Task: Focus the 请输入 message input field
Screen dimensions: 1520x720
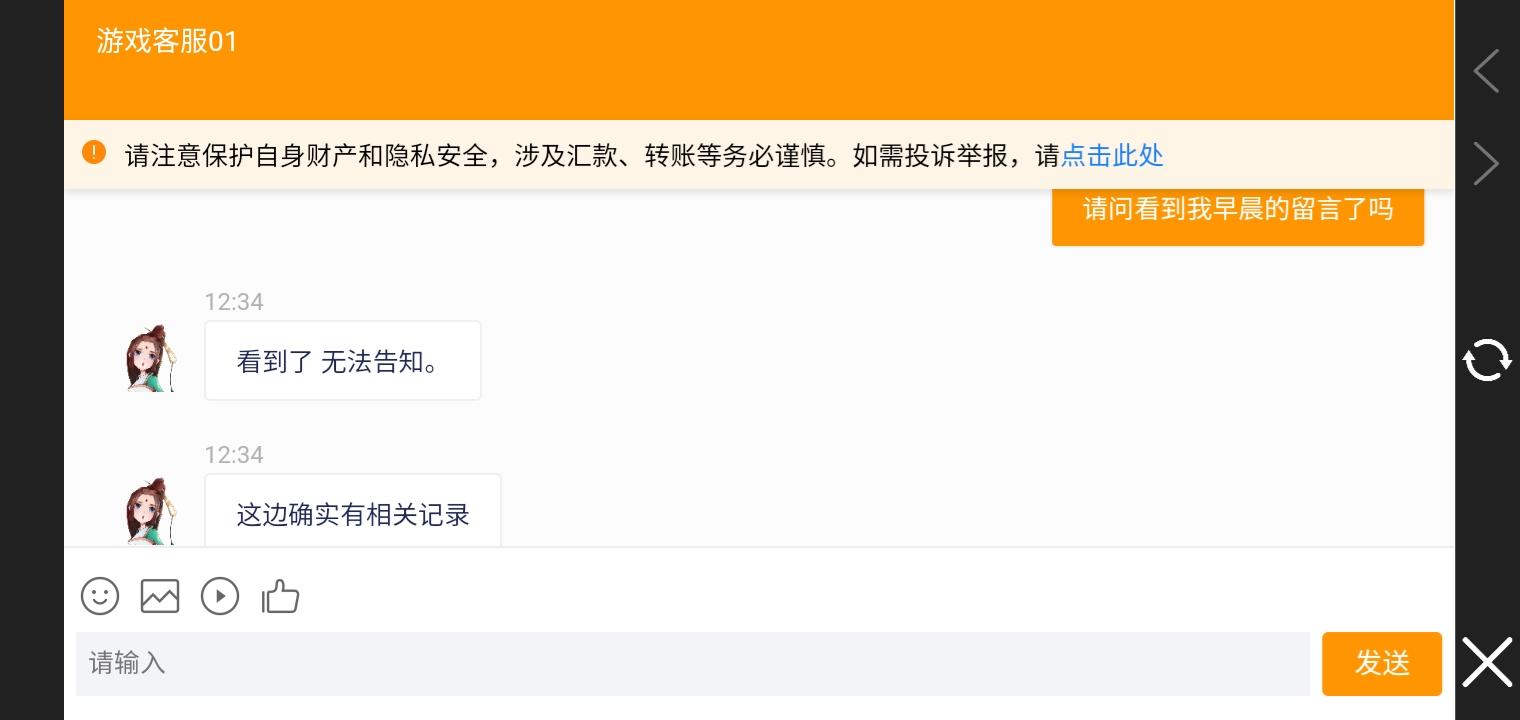Action: pyautogui.click(x=693, y=663)
